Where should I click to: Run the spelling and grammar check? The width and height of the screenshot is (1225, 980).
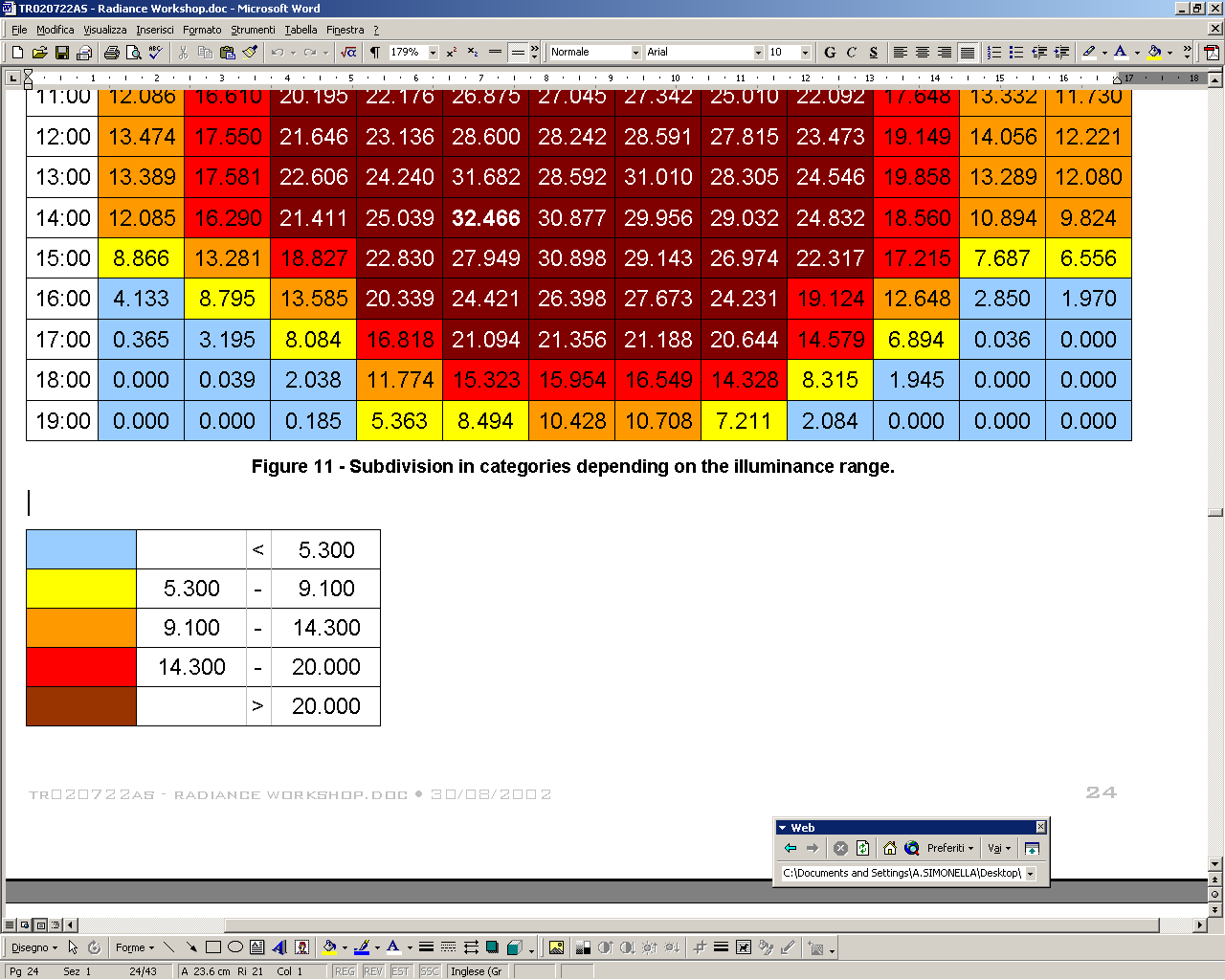coord(156,53)
